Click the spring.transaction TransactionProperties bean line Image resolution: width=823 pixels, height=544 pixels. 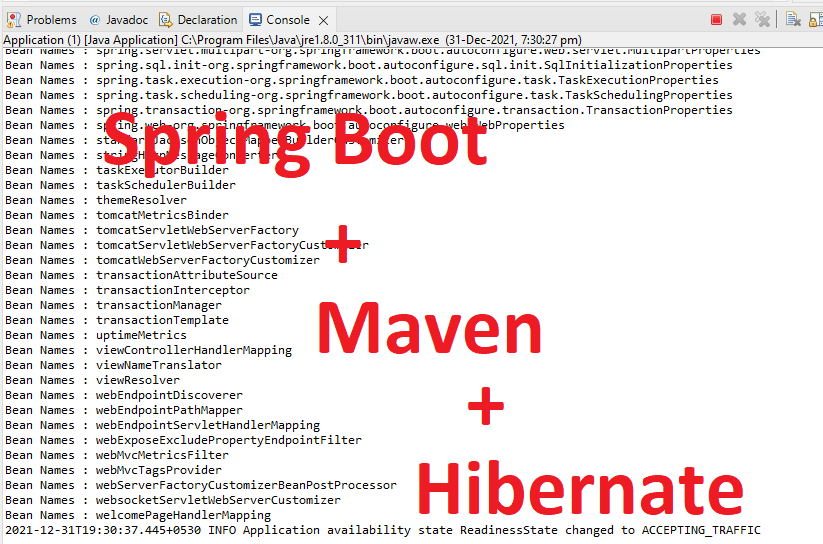369,110
